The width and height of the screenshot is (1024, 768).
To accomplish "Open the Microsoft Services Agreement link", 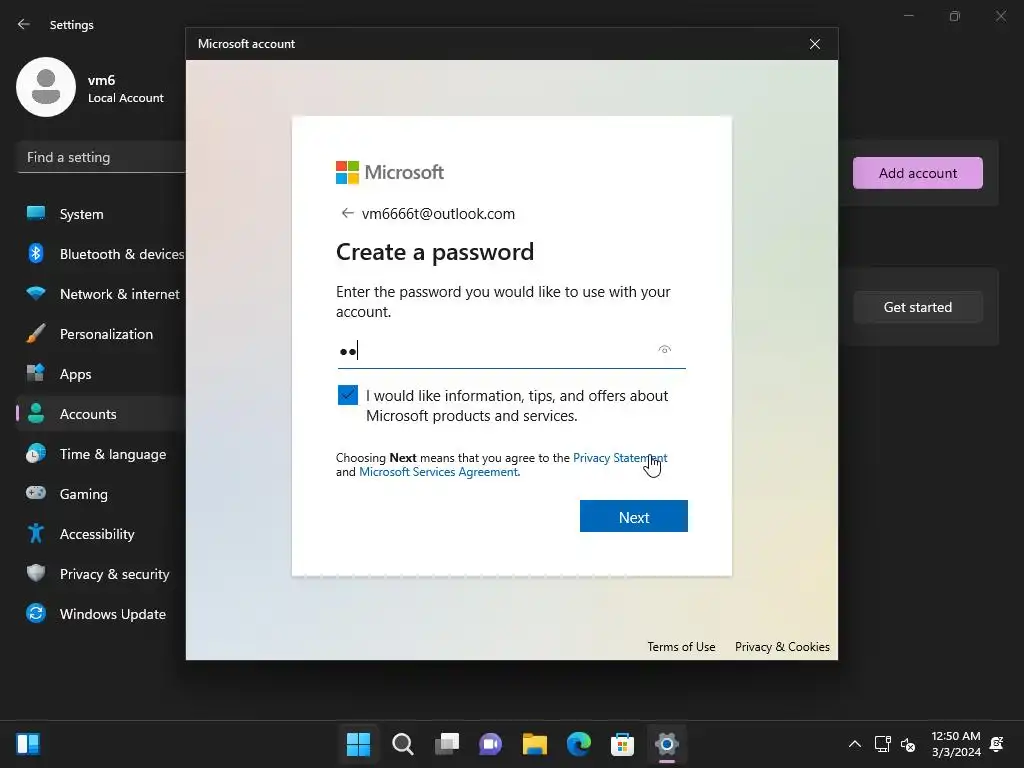I will click(x=439, y=472).
